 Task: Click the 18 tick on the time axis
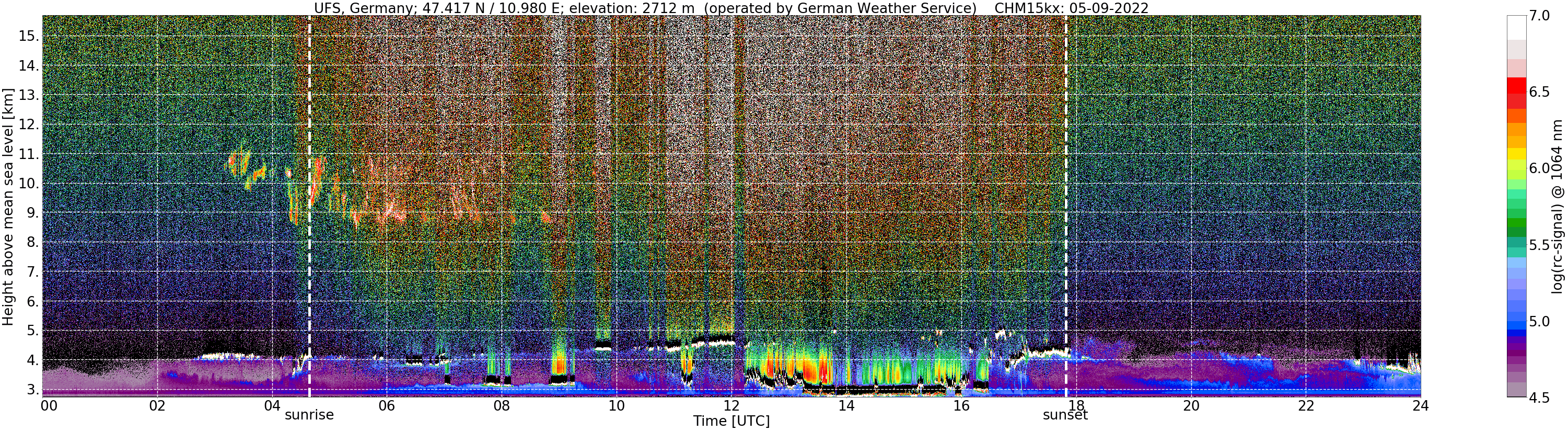point(1076,405)
